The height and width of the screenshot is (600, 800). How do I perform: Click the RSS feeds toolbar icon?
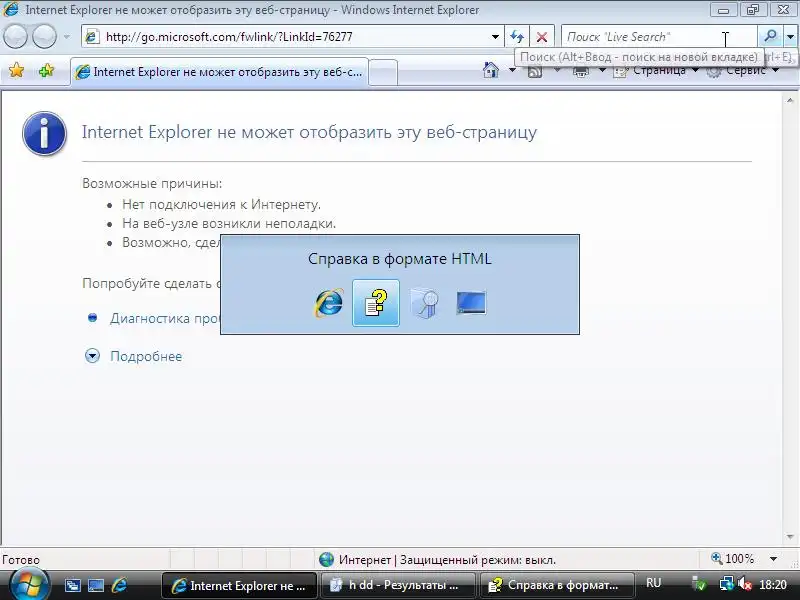tap(535, 71)
